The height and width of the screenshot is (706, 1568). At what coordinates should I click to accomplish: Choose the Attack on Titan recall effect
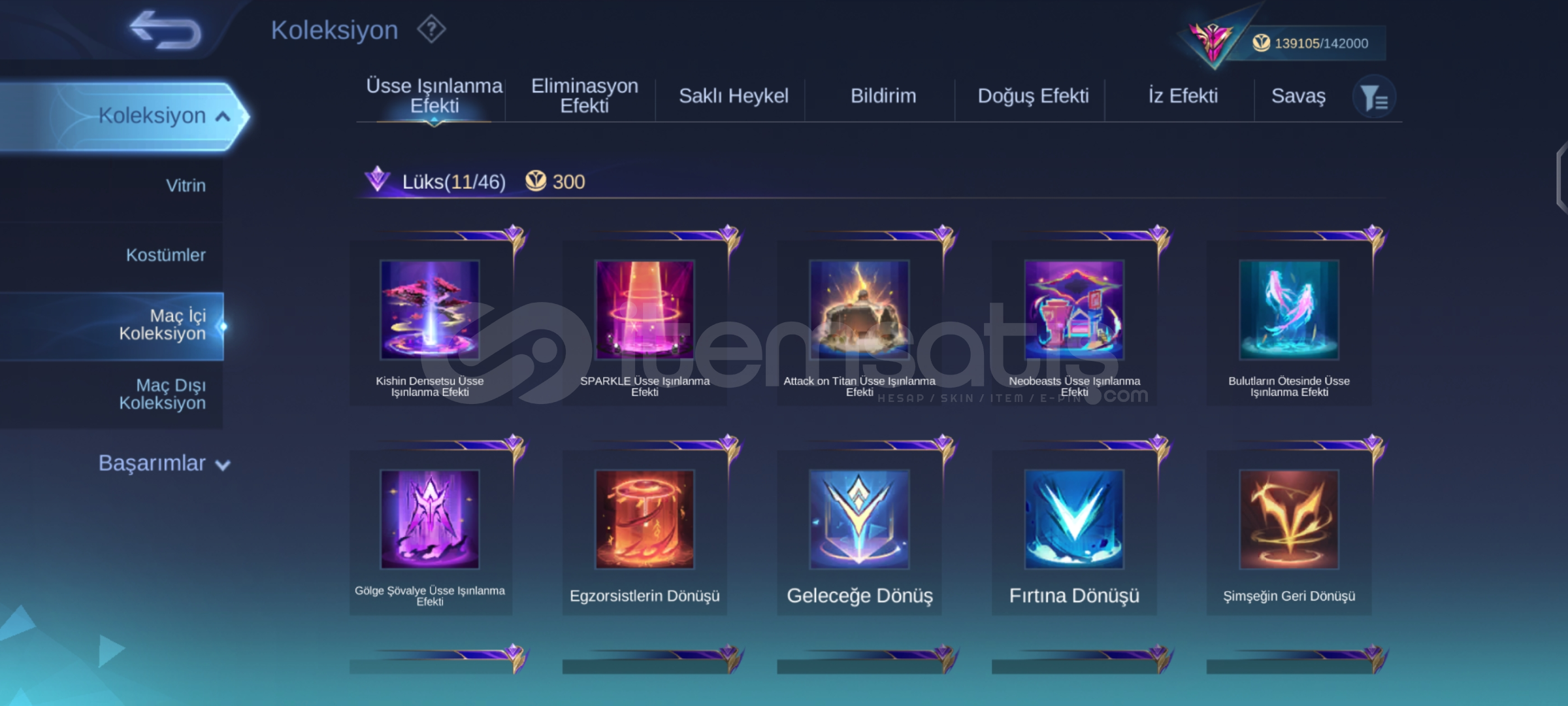[859, 309]
